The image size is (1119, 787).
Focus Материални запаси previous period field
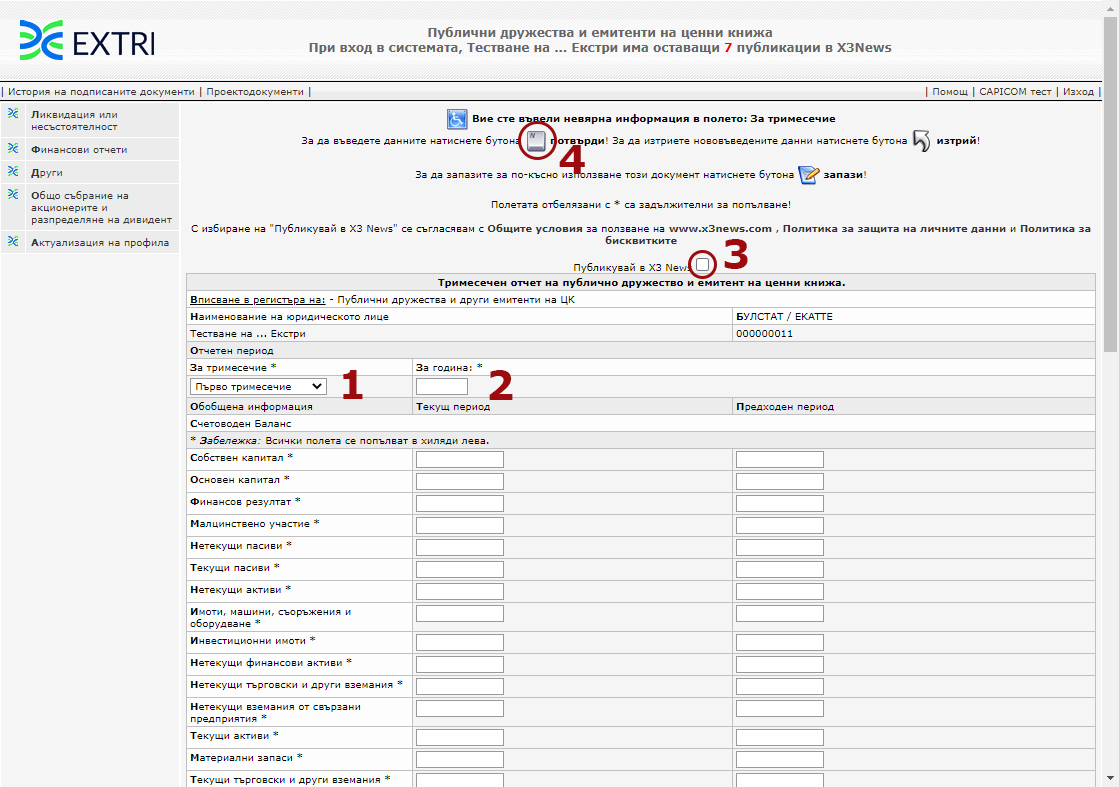click(779, 759)
